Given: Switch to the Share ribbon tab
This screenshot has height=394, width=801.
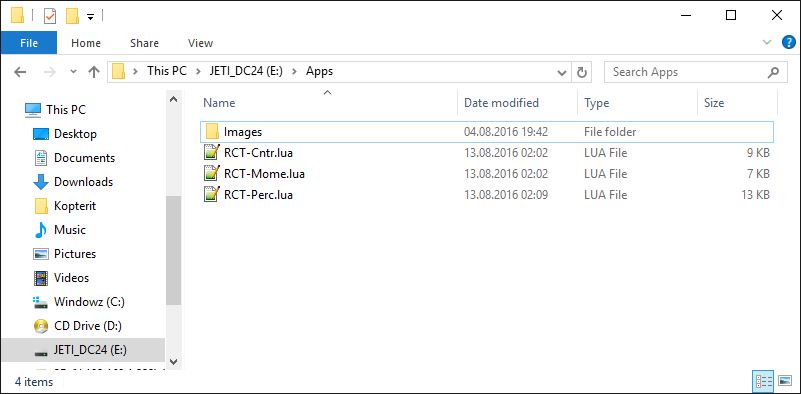Looking at the screenshot, I should (x=144, y=43).
